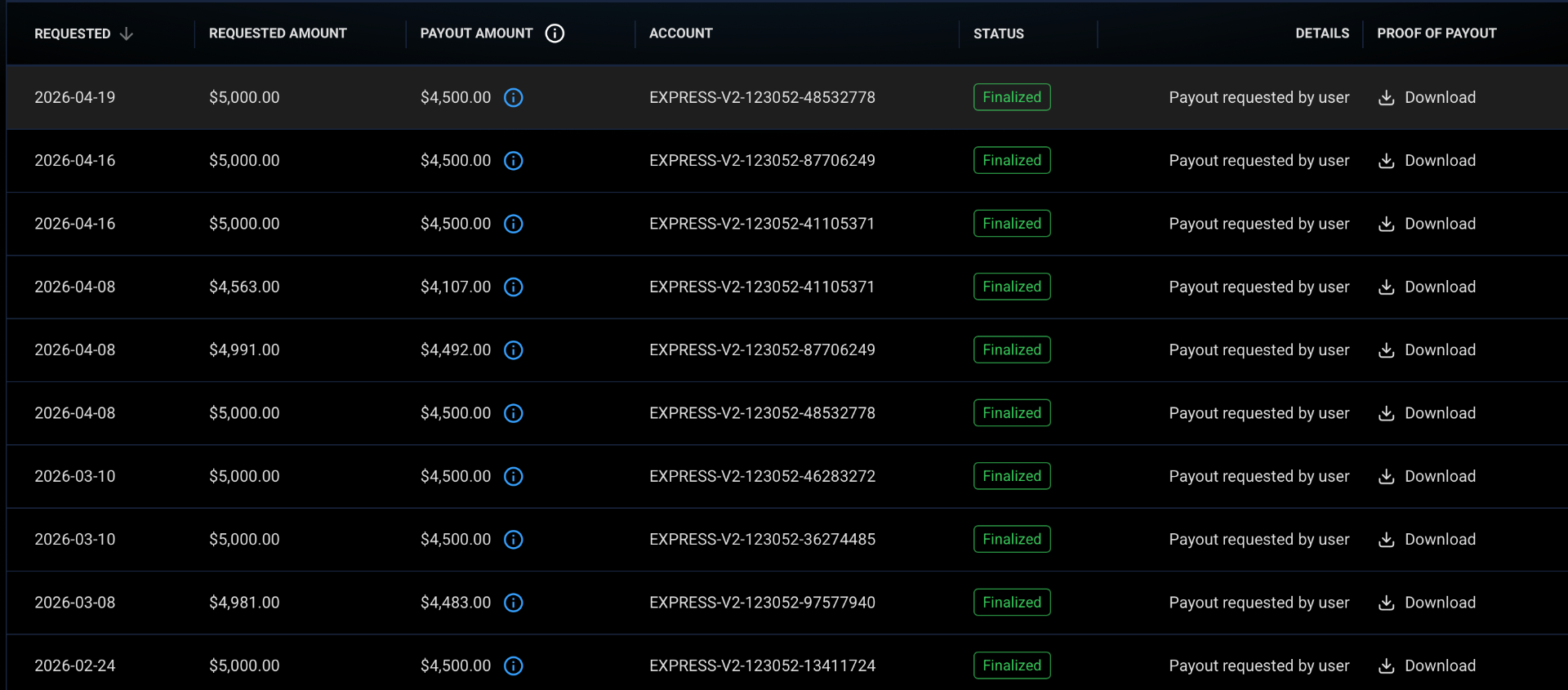
Task: View info icon next to $4,107.00 payout
Action: pos(513,287)
